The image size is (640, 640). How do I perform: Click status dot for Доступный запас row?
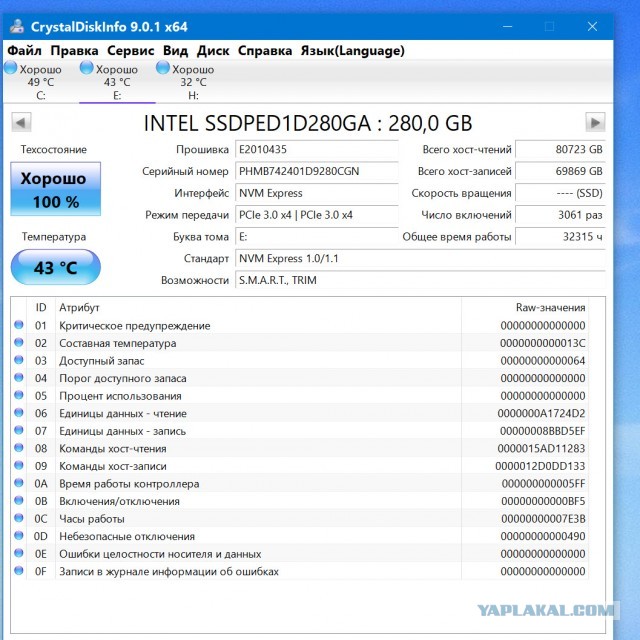pos(19,360)
